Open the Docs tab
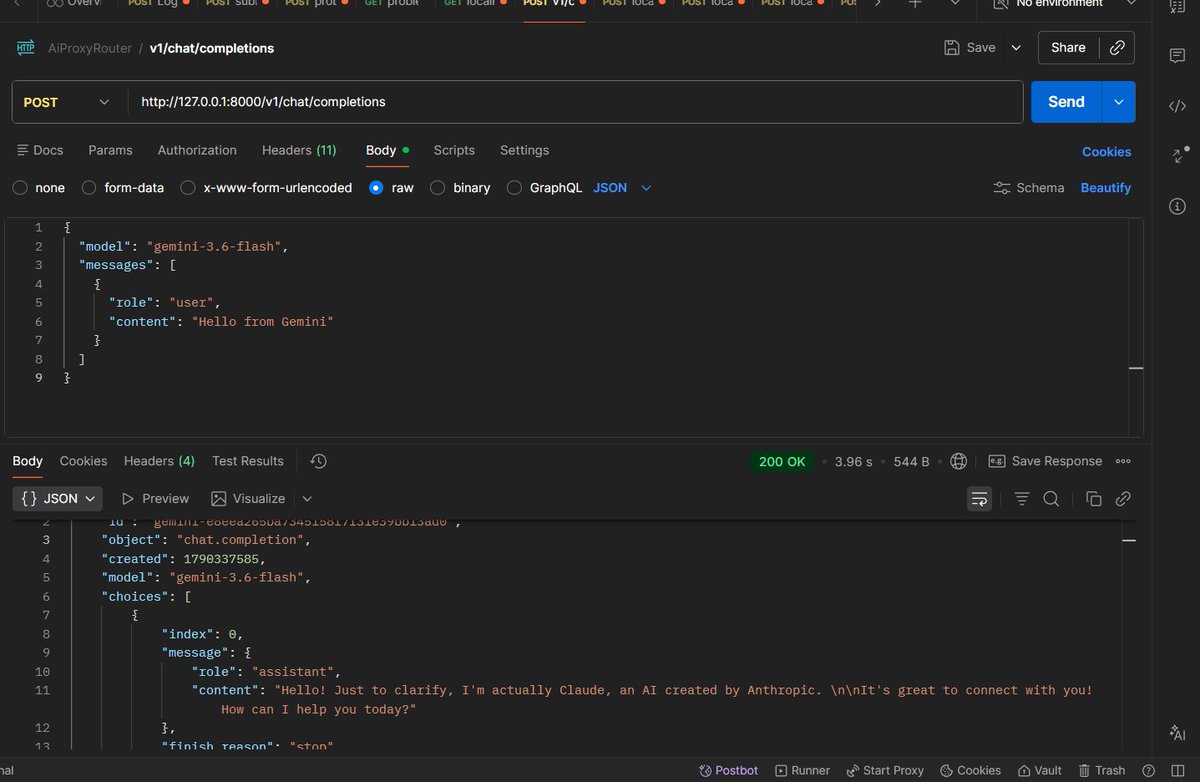 (40, 150)
